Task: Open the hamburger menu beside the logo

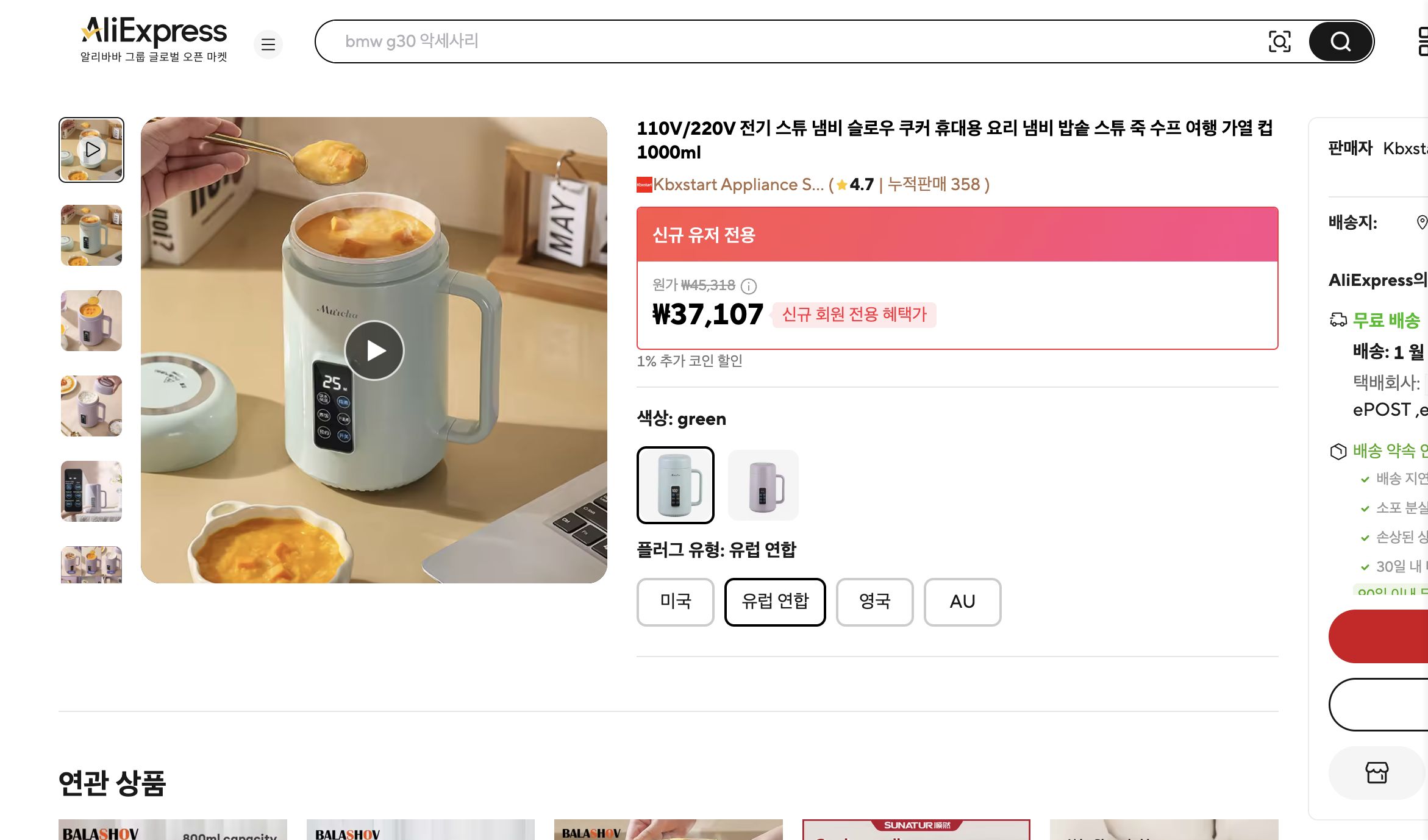Action: tap(268, 44)
